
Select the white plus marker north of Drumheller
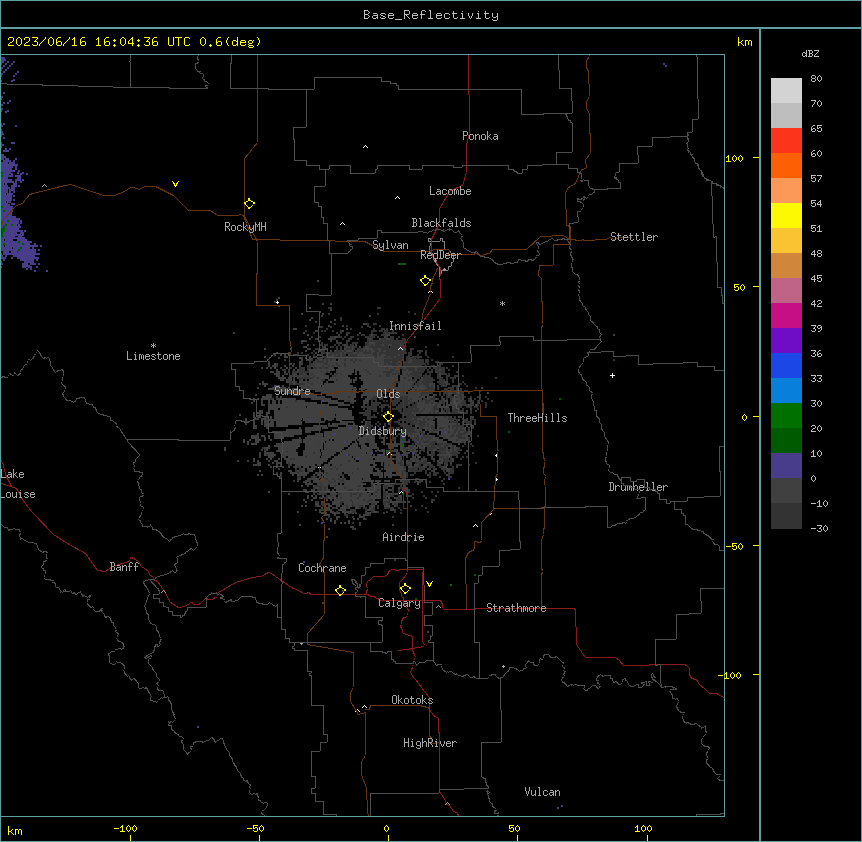click(x=612, y=375)
